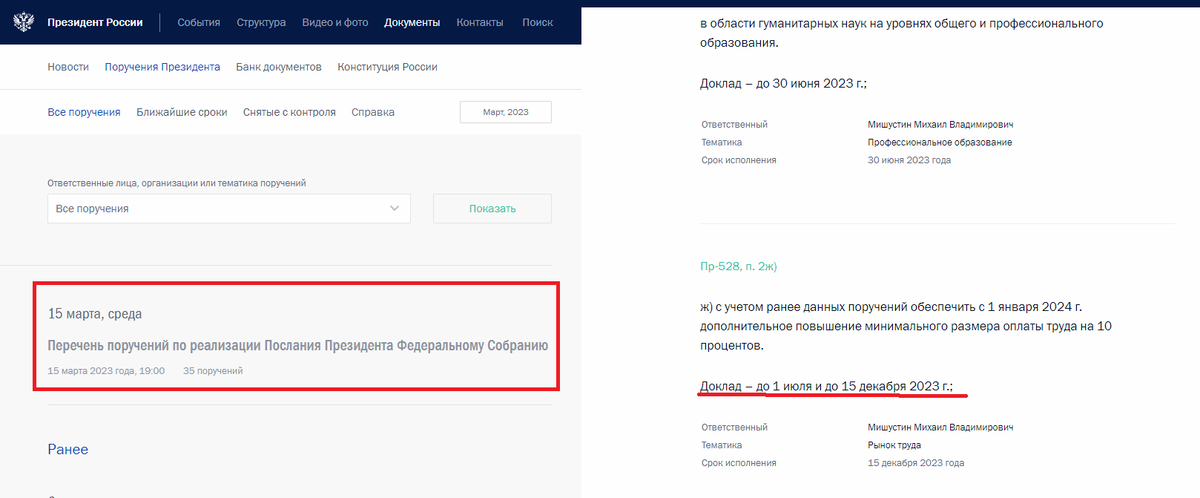The image size is (1200, 498).
Task: Click the 15 декабря 2023 года deadline value
Action: [x=916, y=463]
